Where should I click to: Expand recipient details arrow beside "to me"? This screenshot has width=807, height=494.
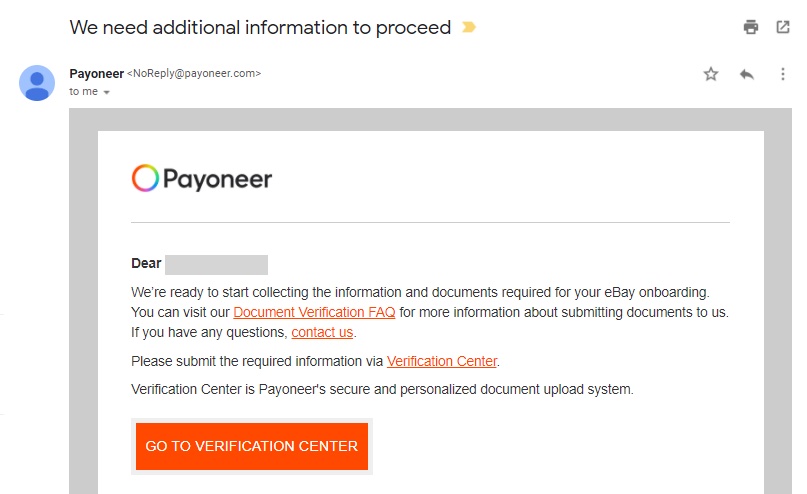[x=107, y=92]
